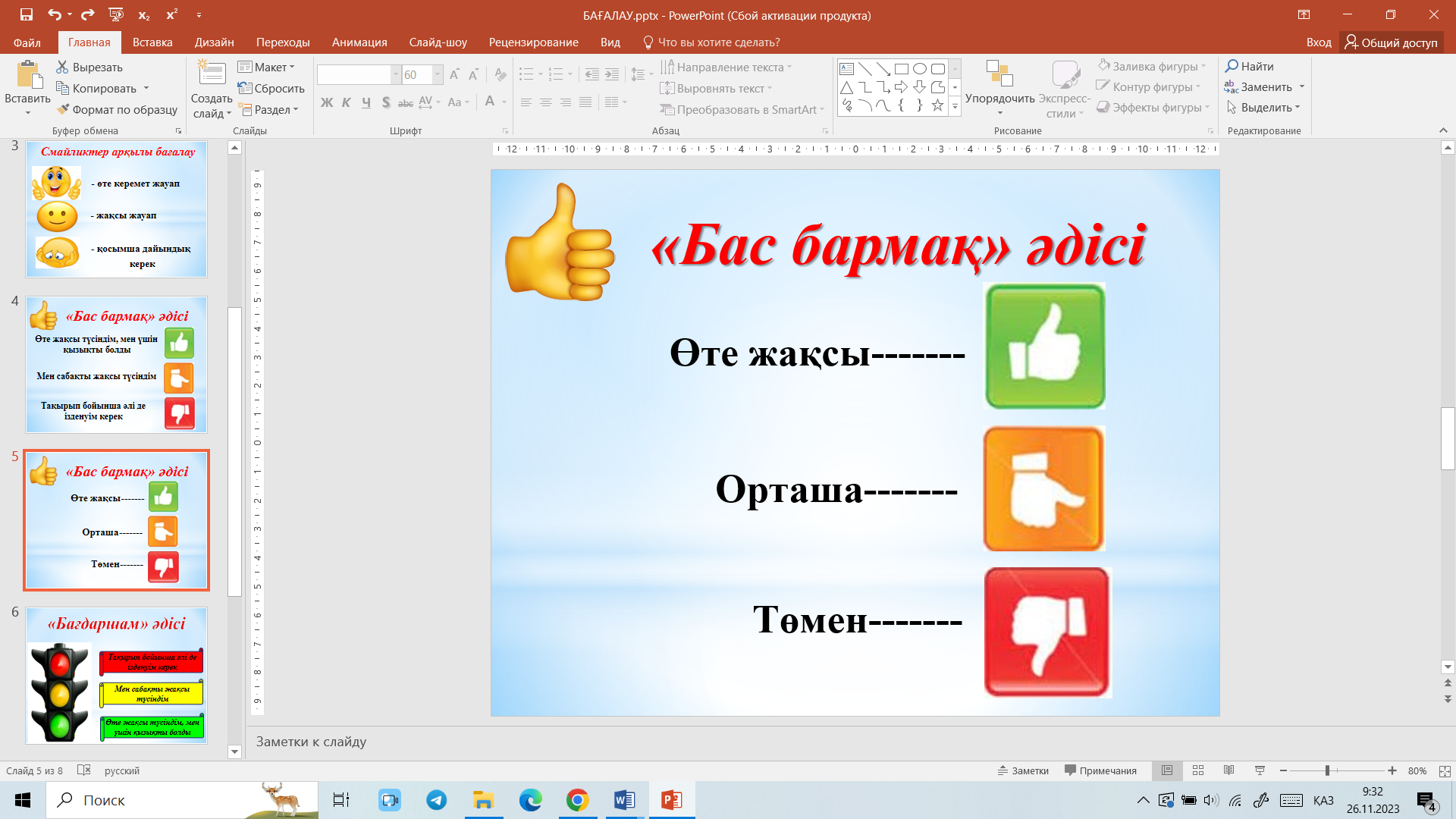Click the Создать слайд icon
The image size is (1456, 819).
pos(212,74)
